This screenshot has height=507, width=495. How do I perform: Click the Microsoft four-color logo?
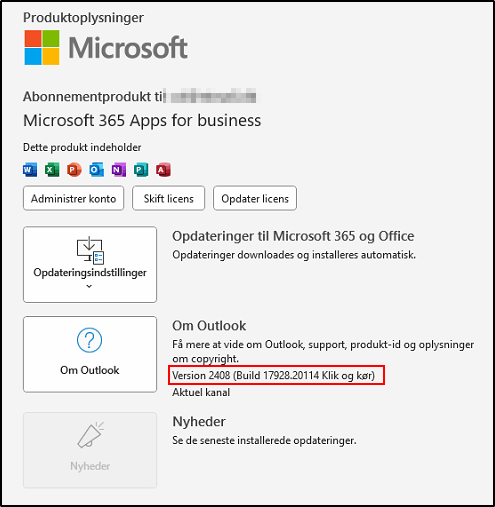pyautogui.click(x=42, y=47)
